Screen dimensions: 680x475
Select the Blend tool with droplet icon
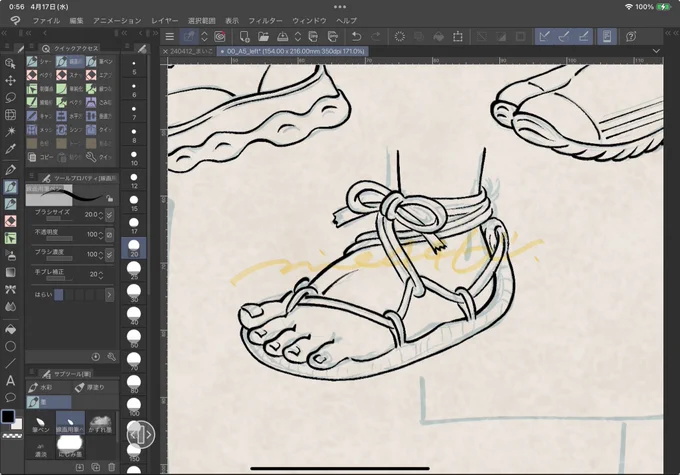tap(10, 307)
